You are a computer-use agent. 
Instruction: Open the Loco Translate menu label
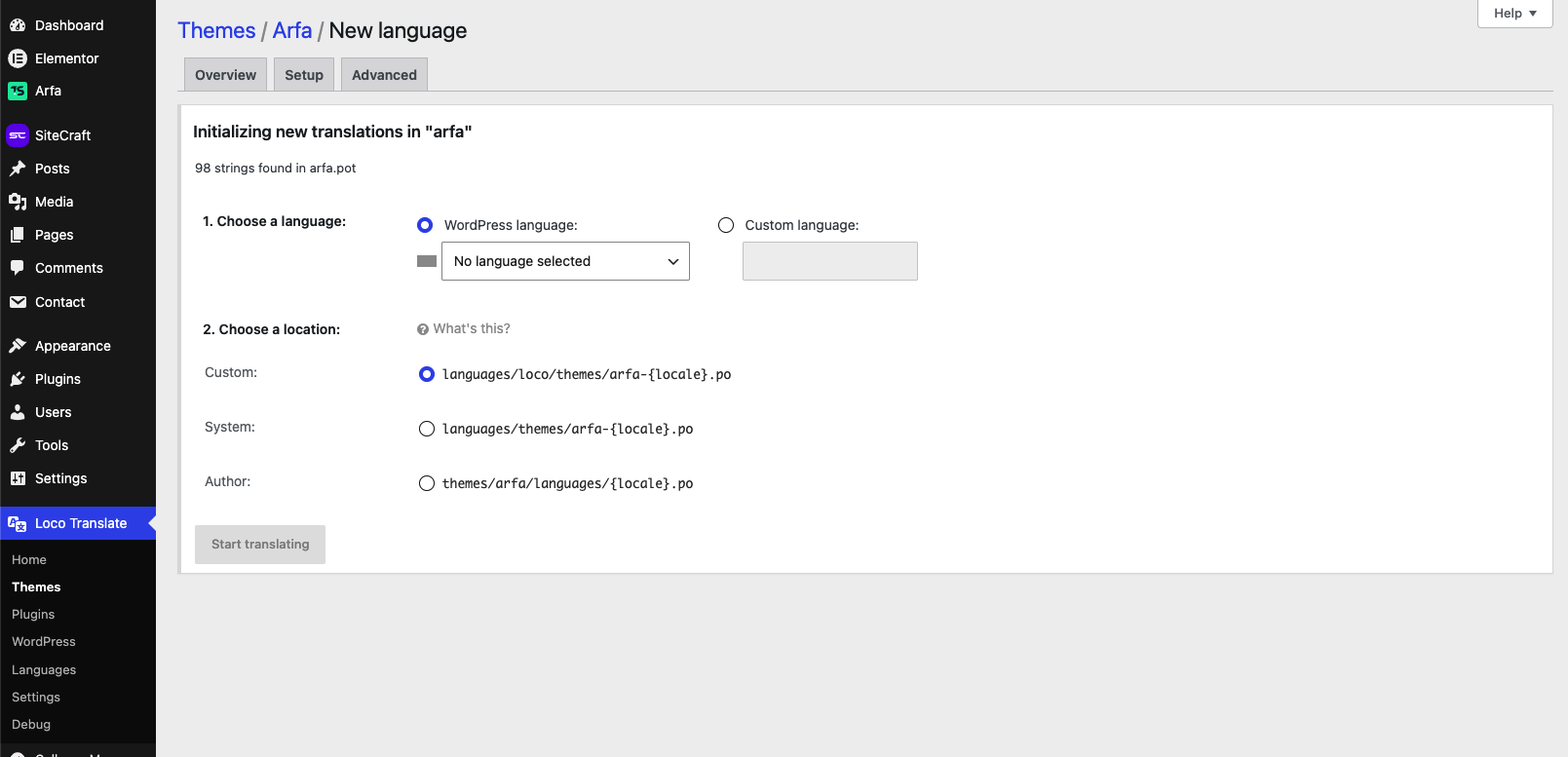point(81,523)
